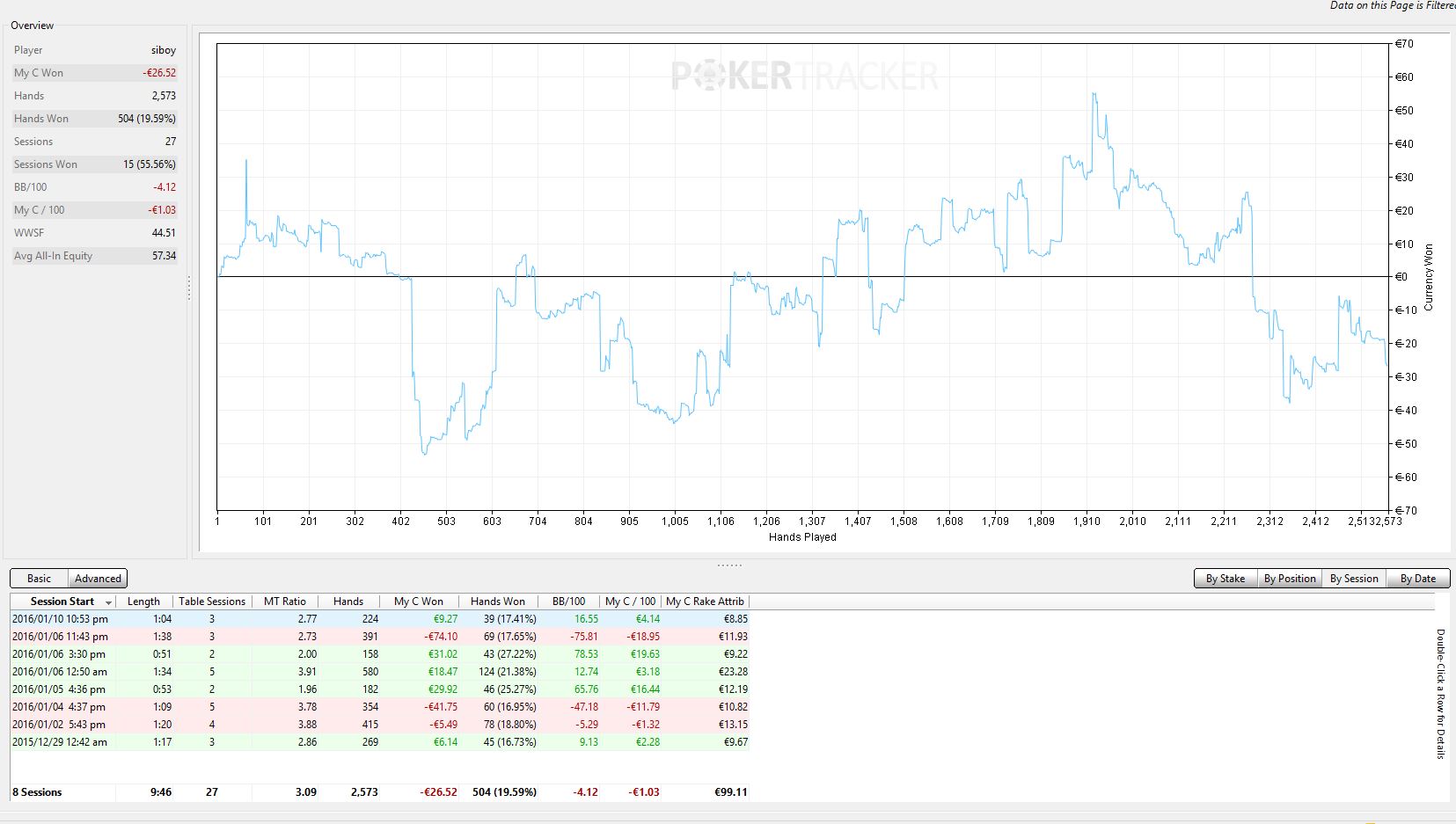
Task: Sort by BB/100 column header
Action: click(569, 602)
